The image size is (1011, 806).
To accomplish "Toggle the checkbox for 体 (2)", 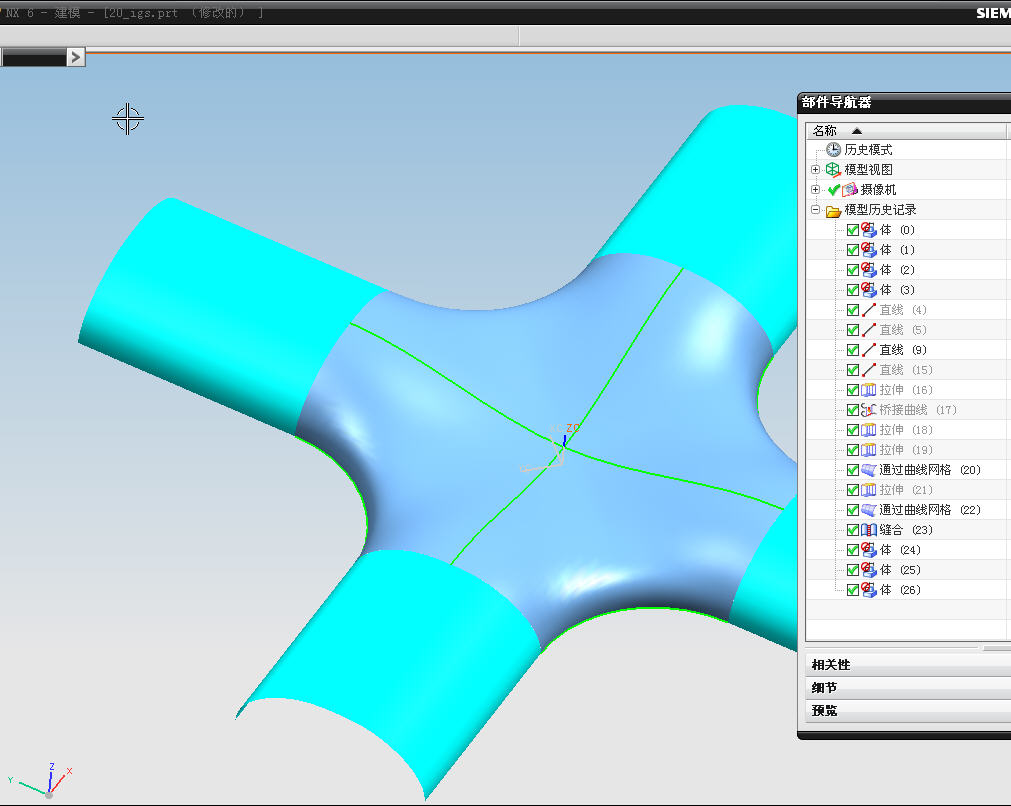I will click(852, 270).
